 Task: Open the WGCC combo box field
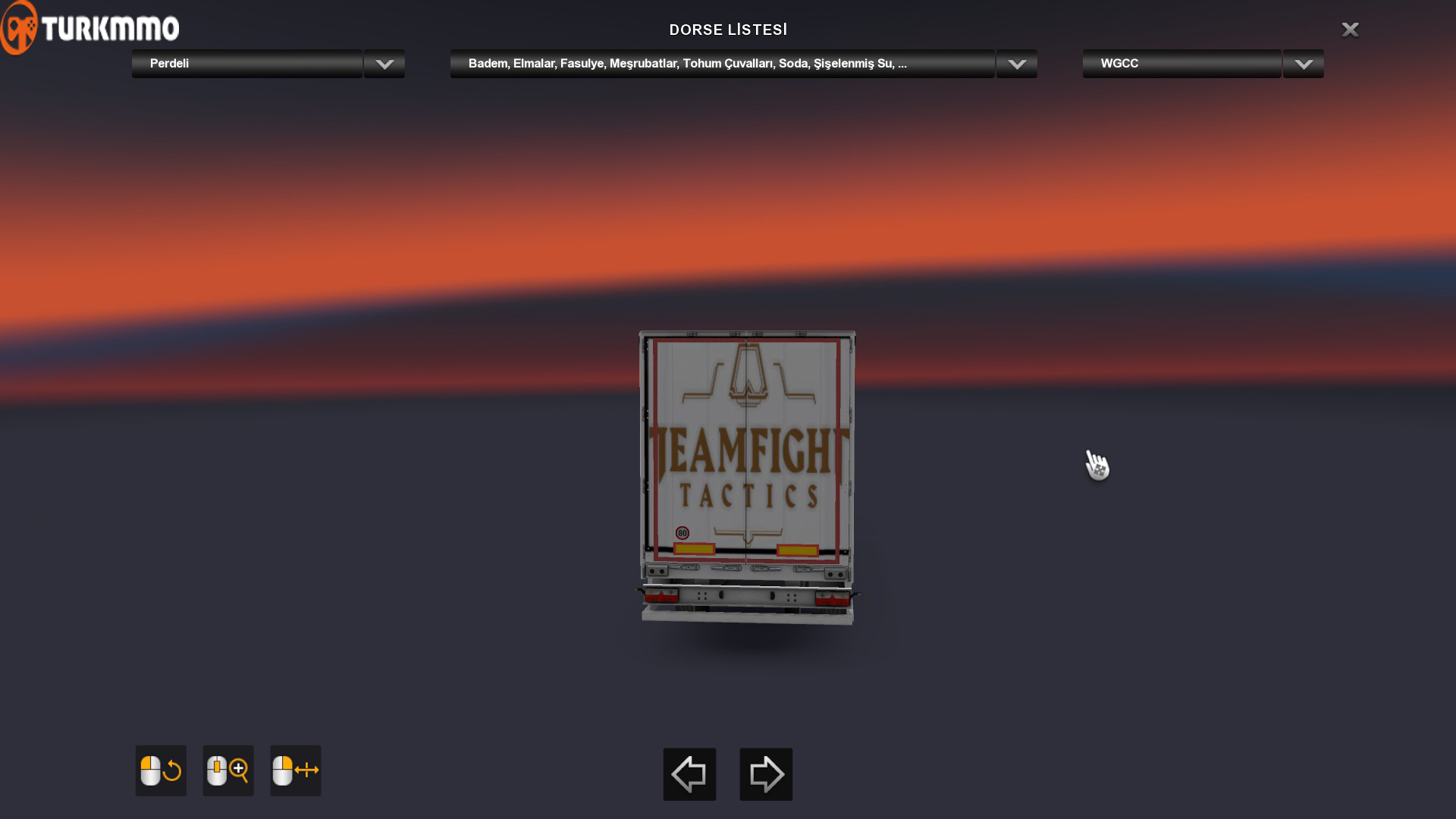[1182, 64]
